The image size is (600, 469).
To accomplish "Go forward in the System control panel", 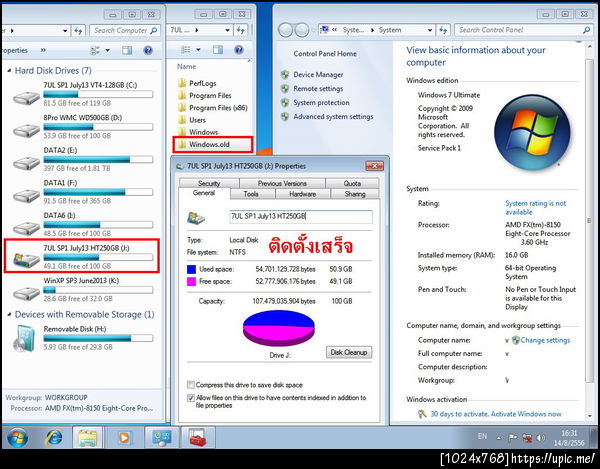I will coord(302,30).
